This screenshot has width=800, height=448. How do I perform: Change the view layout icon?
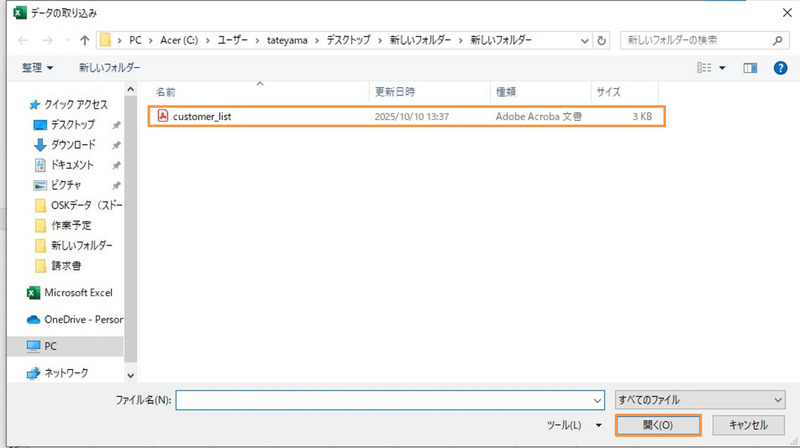tap(704, 67)
